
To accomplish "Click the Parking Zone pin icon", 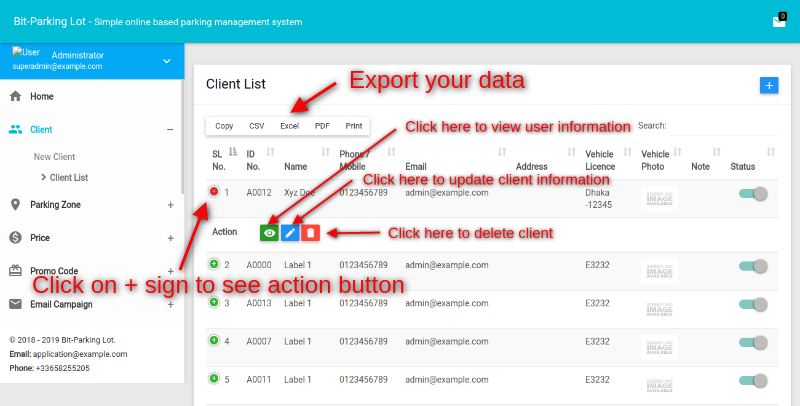I will click(15, 204).
